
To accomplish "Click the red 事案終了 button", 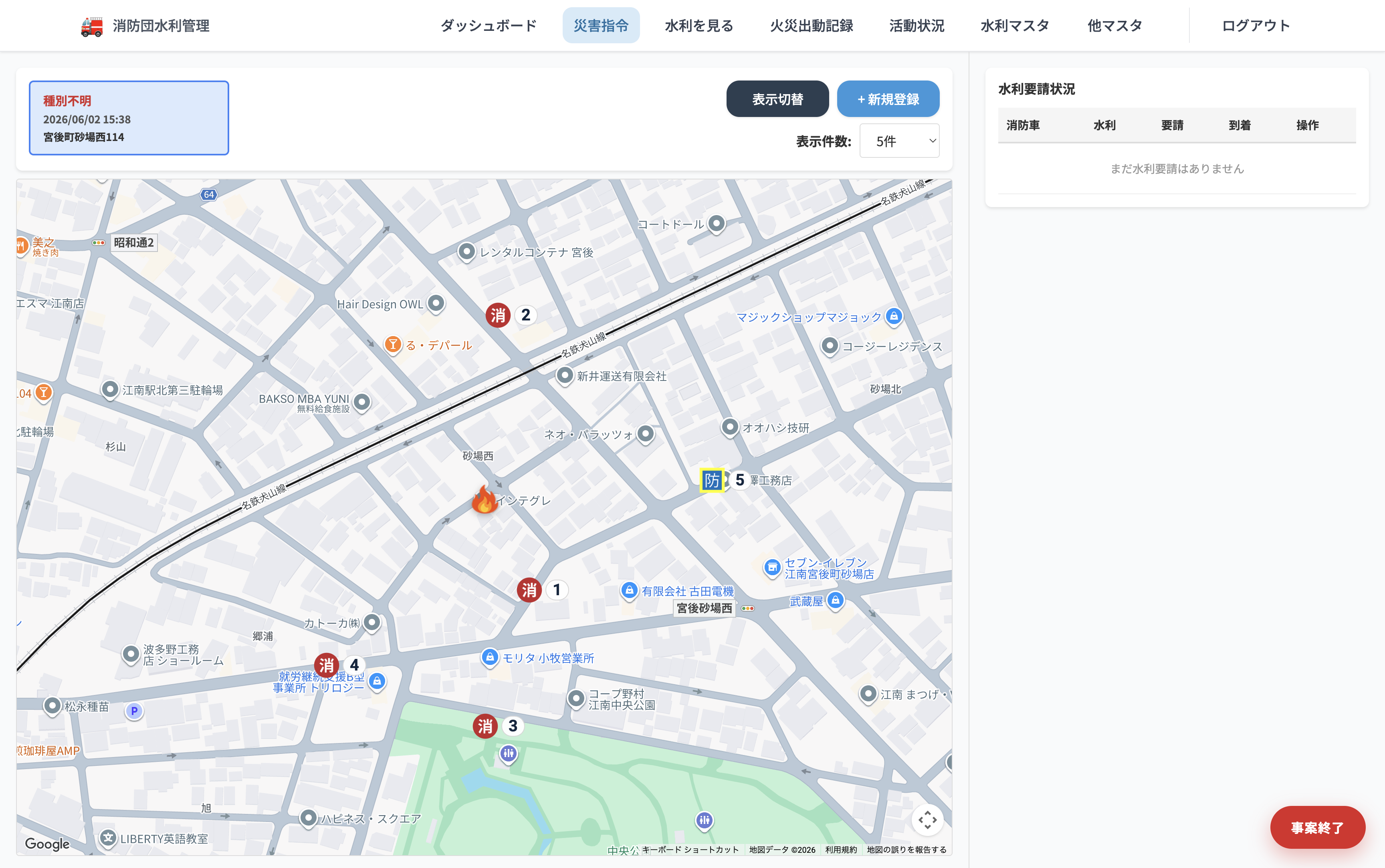I will (1317, 827).
